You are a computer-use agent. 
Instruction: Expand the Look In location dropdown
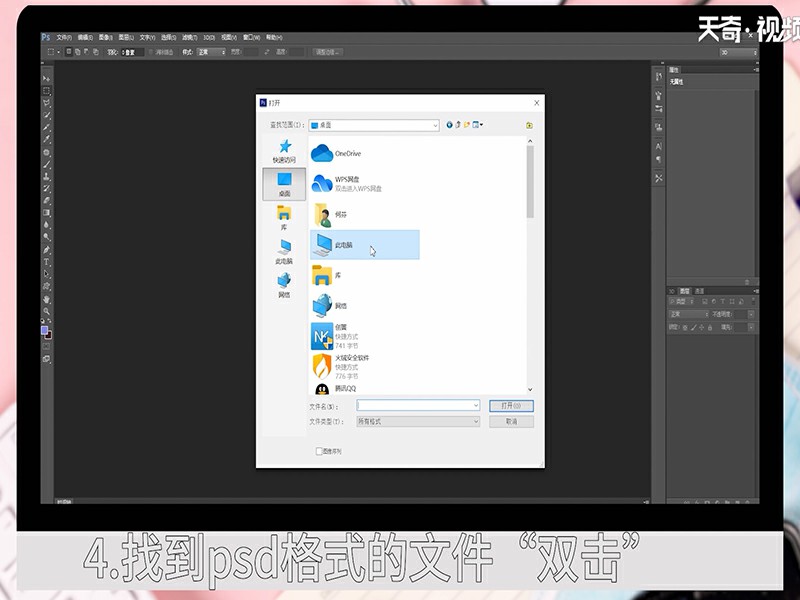(435, 125)
